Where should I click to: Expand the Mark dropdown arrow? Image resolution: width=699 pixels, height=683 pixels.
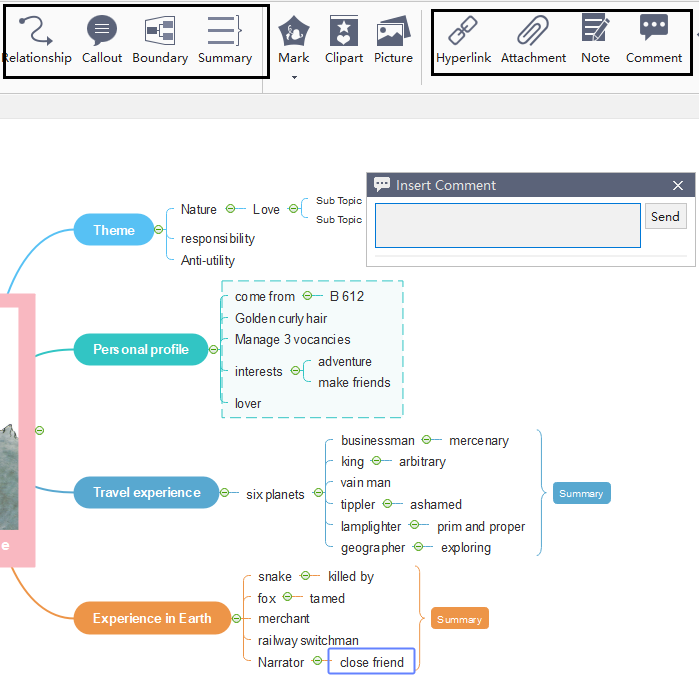294,77
